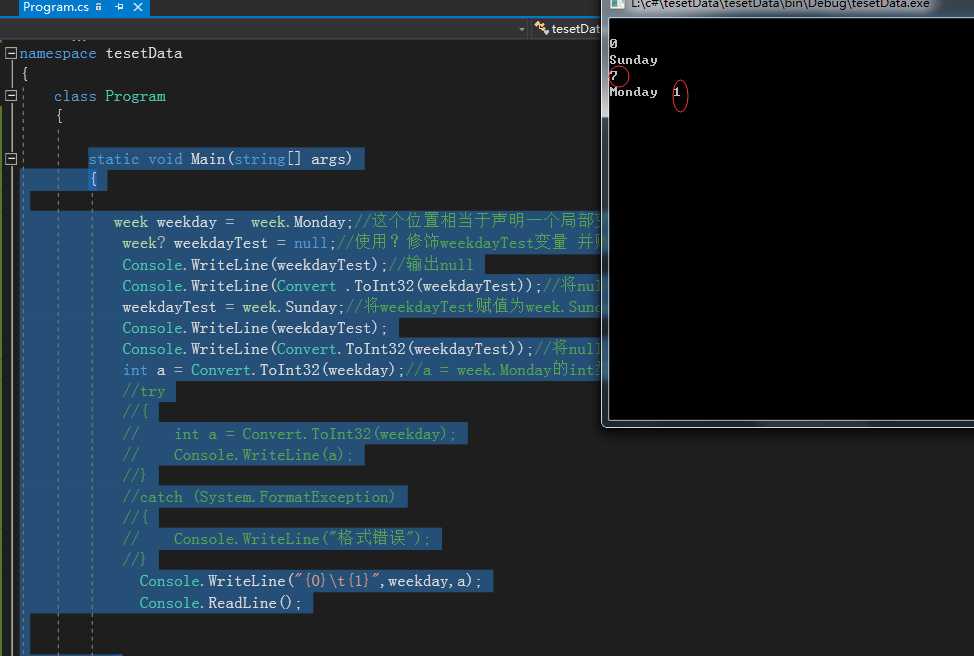
Task: Click 'static void Main(string[] args)' line
Action: coord(220,159)
